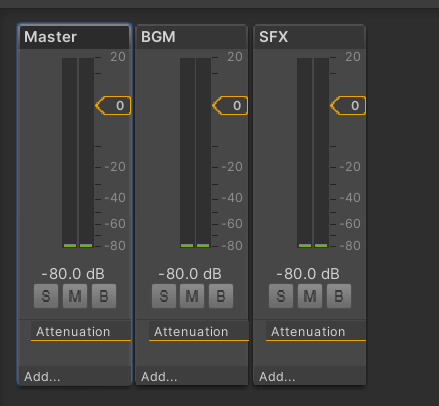439x406 pixels.
Task: Open Add effect menu on BGM
Action: point(192,376)
